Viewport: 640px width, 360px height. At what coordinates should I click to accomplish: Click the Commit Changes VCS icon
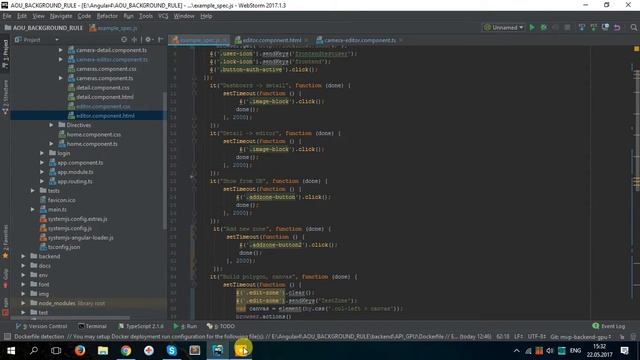pyautogui.click(x=593, y=28)
